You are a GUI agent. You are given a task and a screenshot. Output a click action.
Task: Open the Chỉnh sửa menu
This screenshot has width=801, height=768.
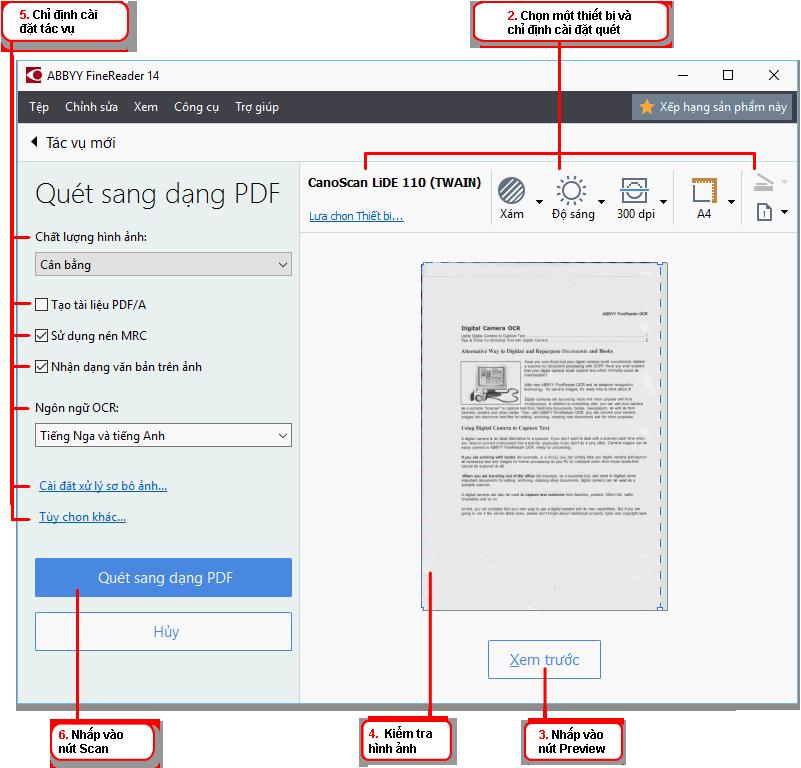pyautogui.click(x=91, y=107)
